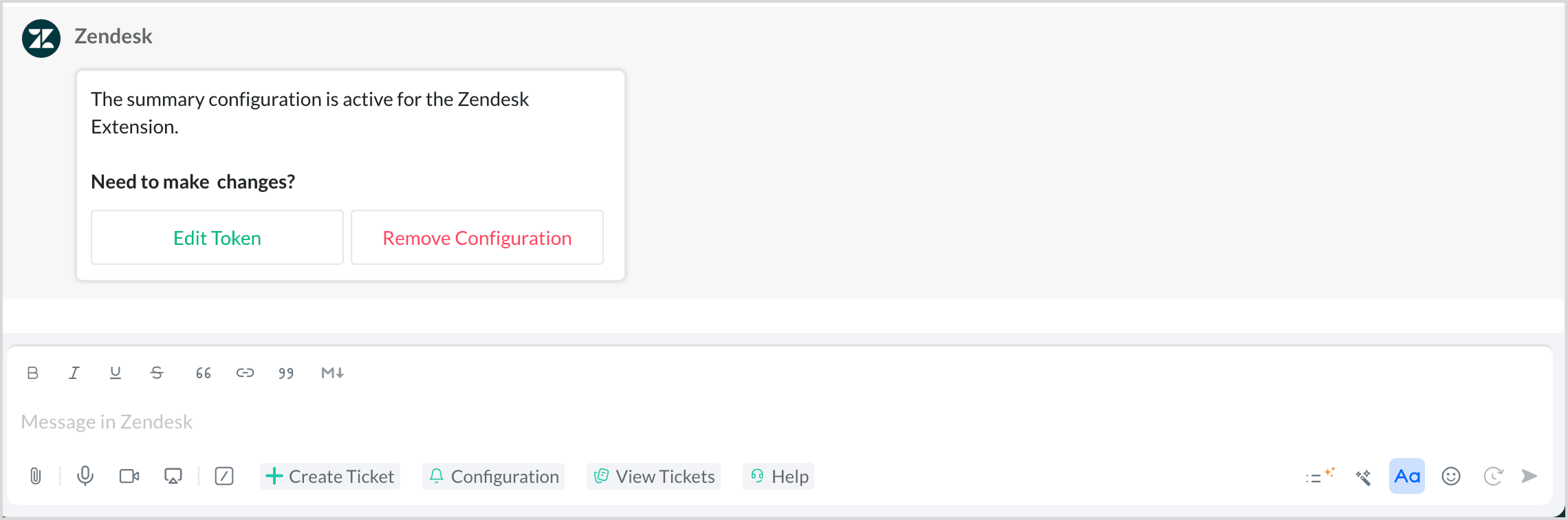Click the screen share icon
The image size is (1568, 520).
pos(173,476)
